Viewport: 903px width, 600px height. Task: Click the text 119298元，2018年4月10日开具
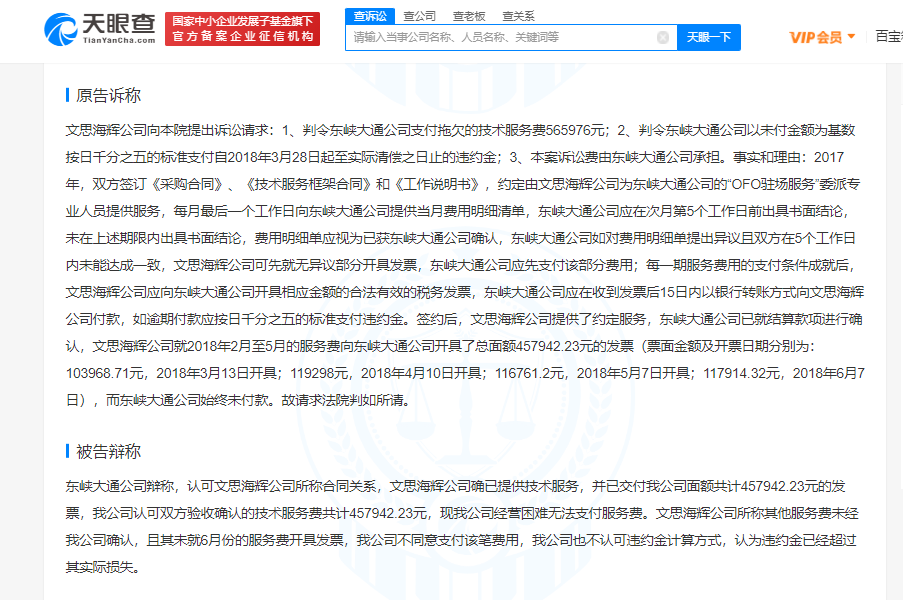tap(386, 373)
